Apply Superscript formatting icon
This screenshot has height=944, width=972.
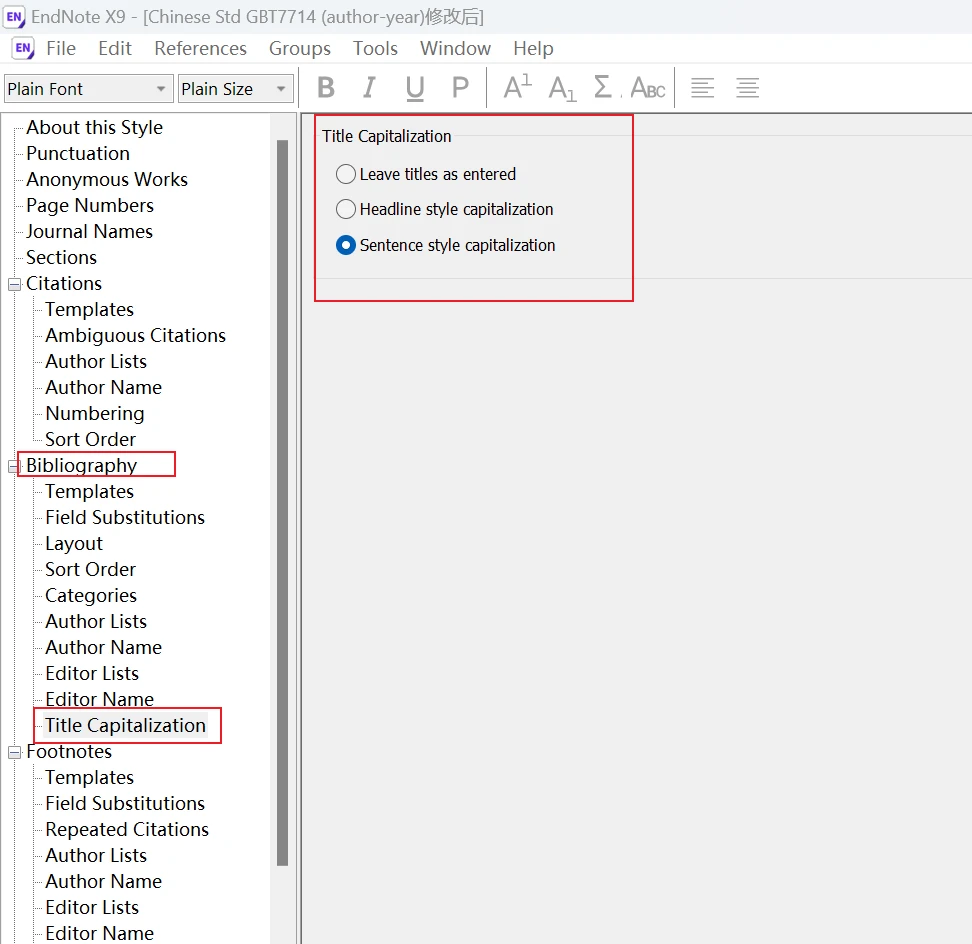pos(518,87)
